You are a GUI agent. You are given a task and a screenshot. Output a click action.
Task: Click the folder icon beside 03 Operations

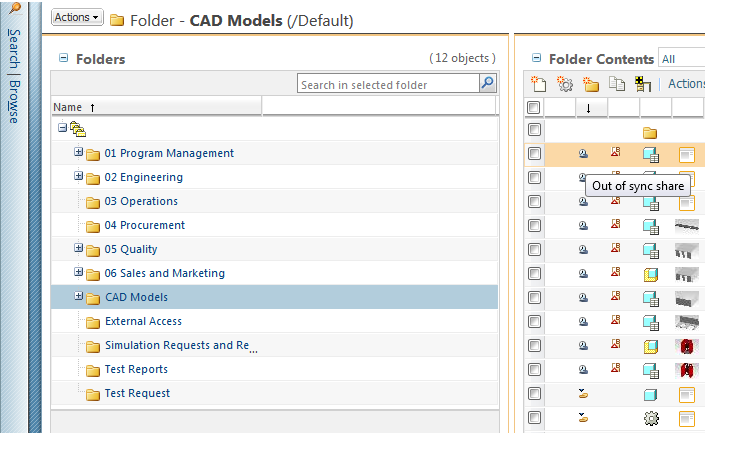[x=93, y=203]
